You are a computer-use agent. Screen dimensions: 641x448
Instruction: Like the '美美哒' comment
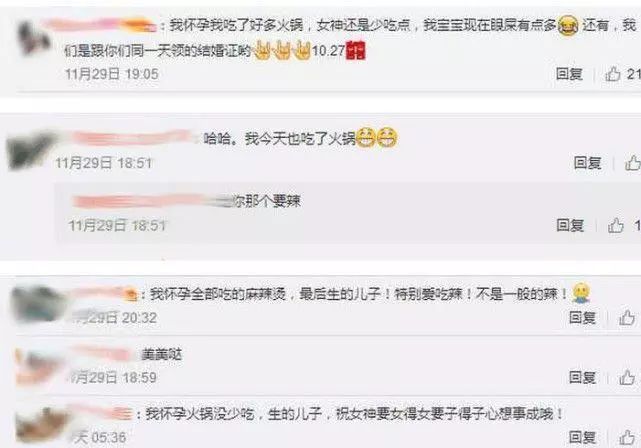click(627, 377)
